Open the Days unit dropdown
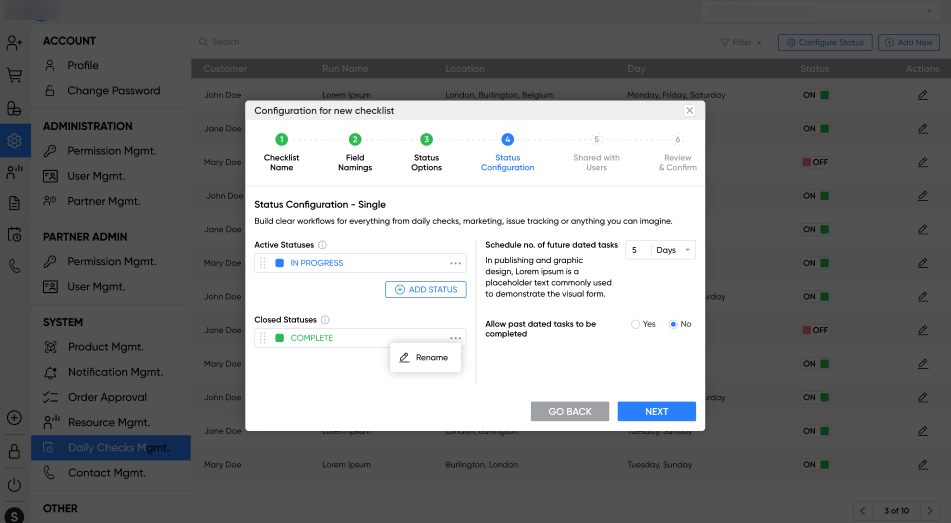The width and height of the screenshot is (951, 523). 673,250
